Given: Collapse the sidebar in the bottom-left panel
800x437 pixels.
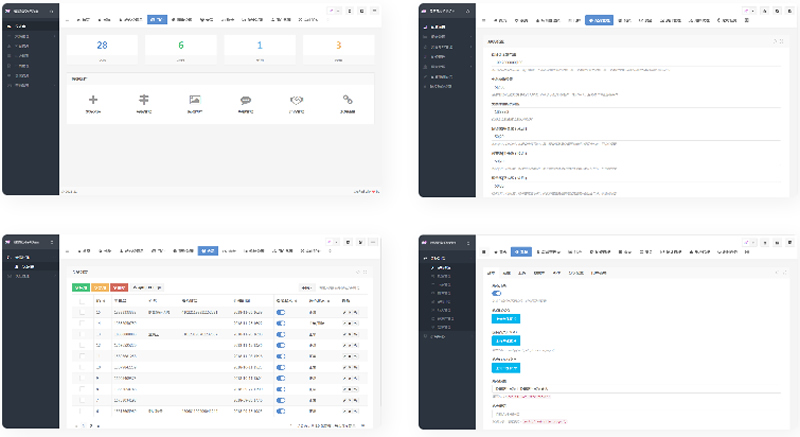Looking at the screenshot, I should tap(52, 242).
